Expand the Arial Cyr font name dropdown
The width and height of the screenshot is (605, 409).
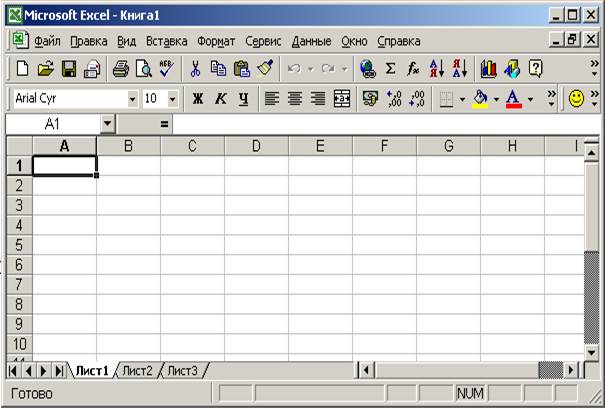coord(132,99)
